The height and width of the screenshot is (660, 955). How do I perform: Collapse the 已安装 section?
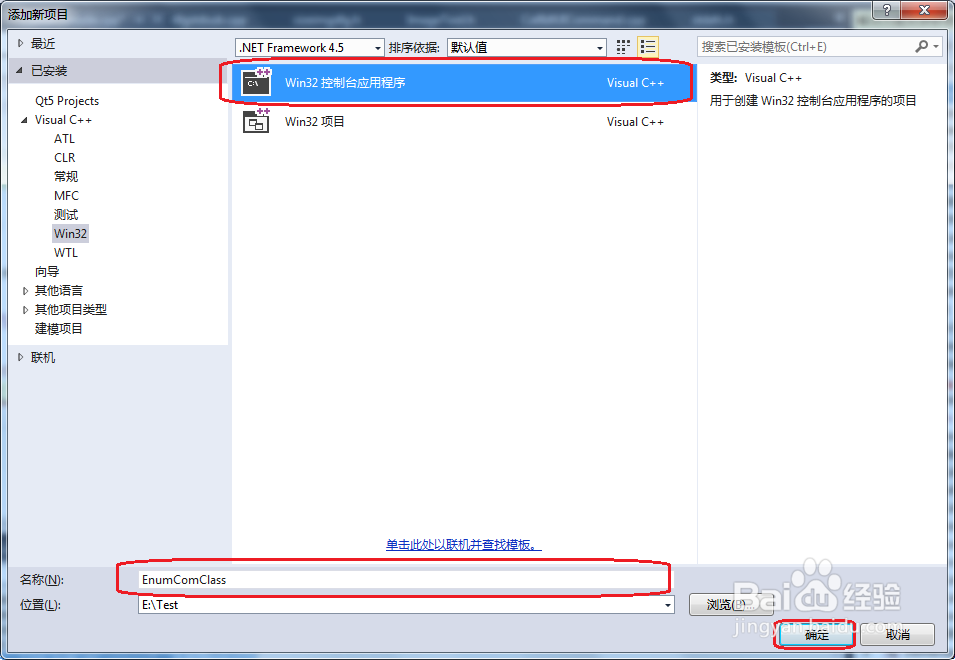click(x=20, y=71)
